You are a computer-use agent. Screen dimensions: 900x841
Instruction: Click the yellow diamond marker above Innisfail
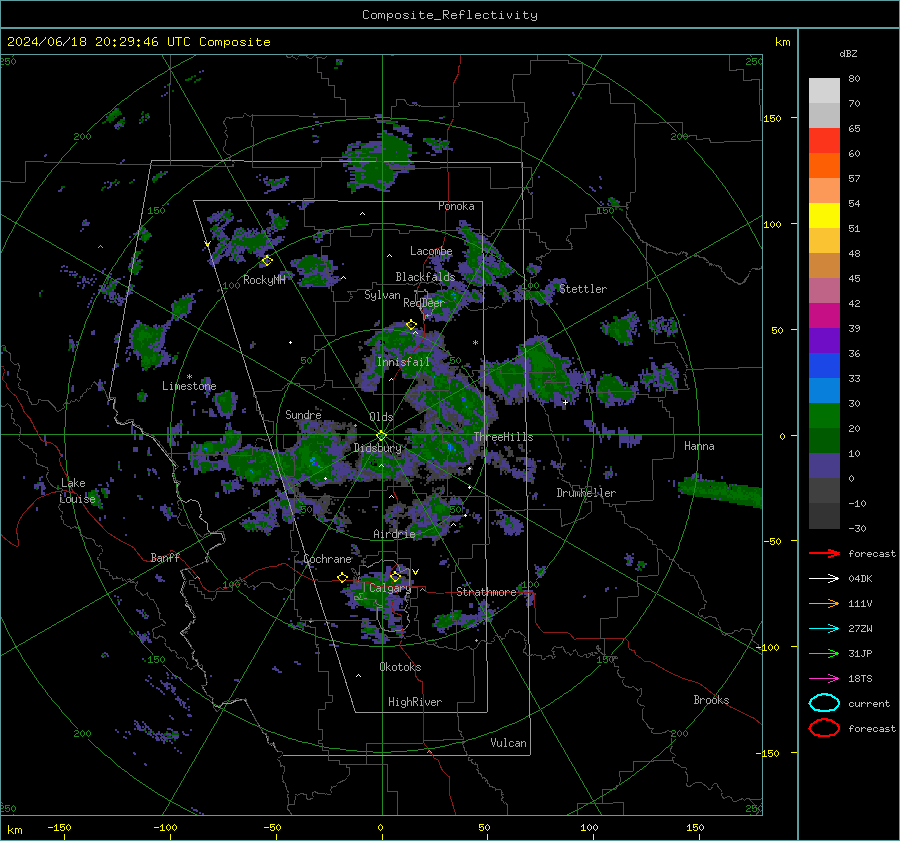coord(411,325)
